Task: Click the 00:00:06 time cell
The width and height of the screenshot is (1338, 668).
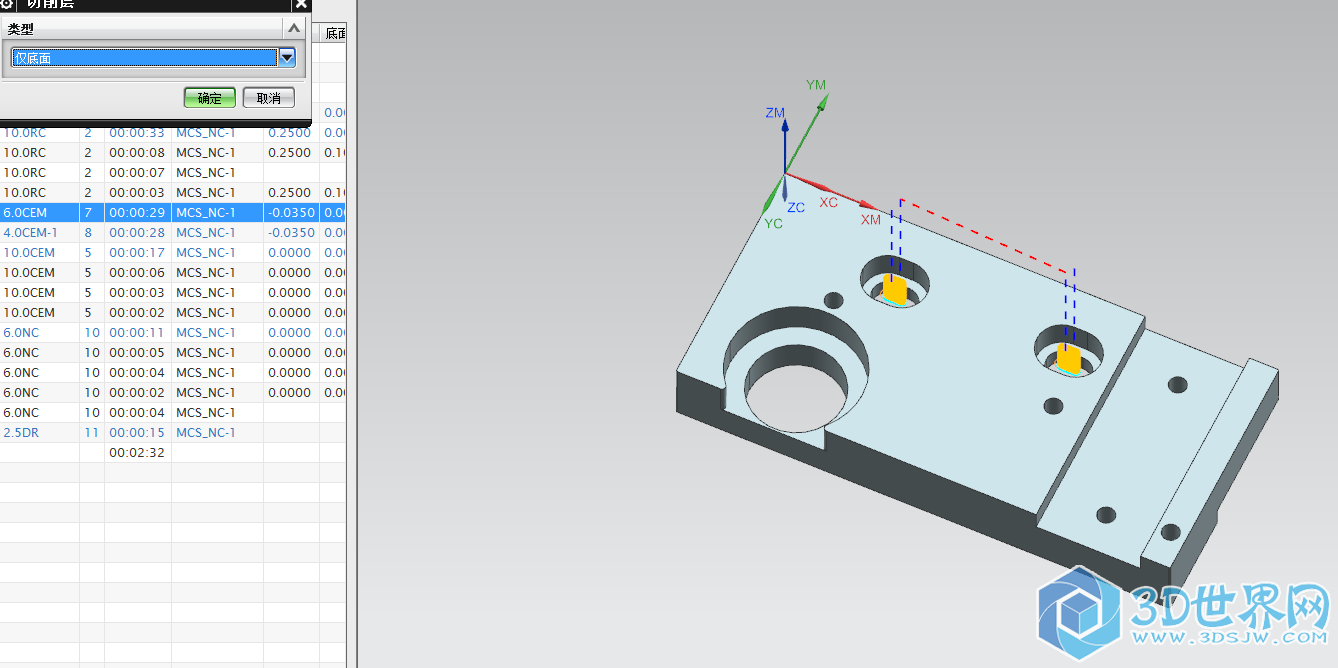Action: click(137, 272)
